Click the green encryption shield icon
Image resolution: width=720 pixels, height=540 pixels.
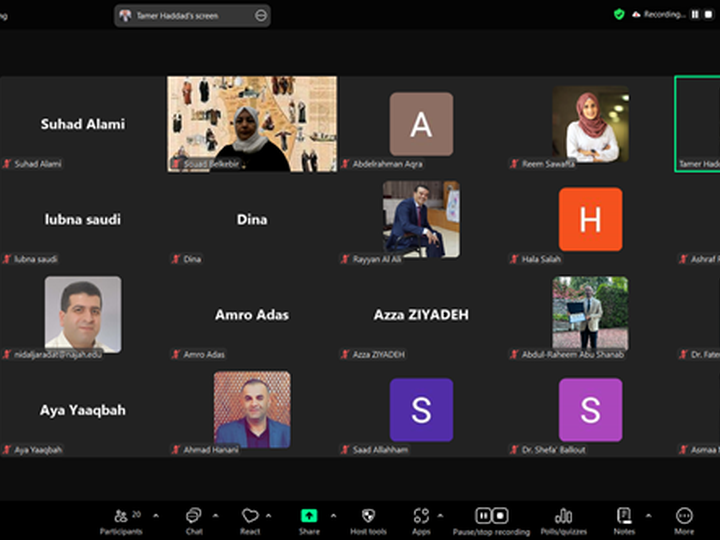click(x=619, y=15)
